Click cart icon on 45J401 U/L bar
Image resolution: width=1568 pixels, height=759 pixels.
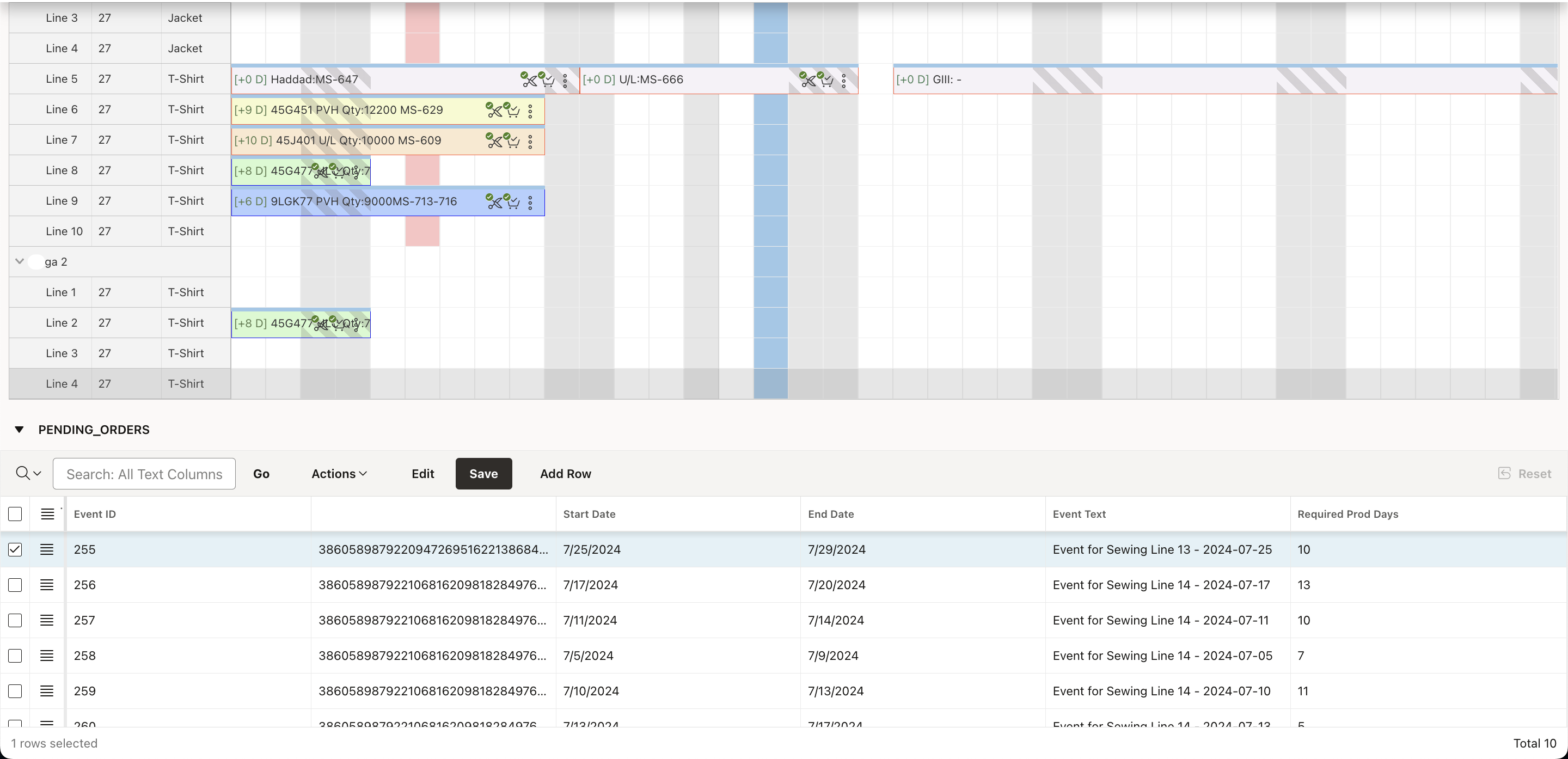(x=512, y=140)
